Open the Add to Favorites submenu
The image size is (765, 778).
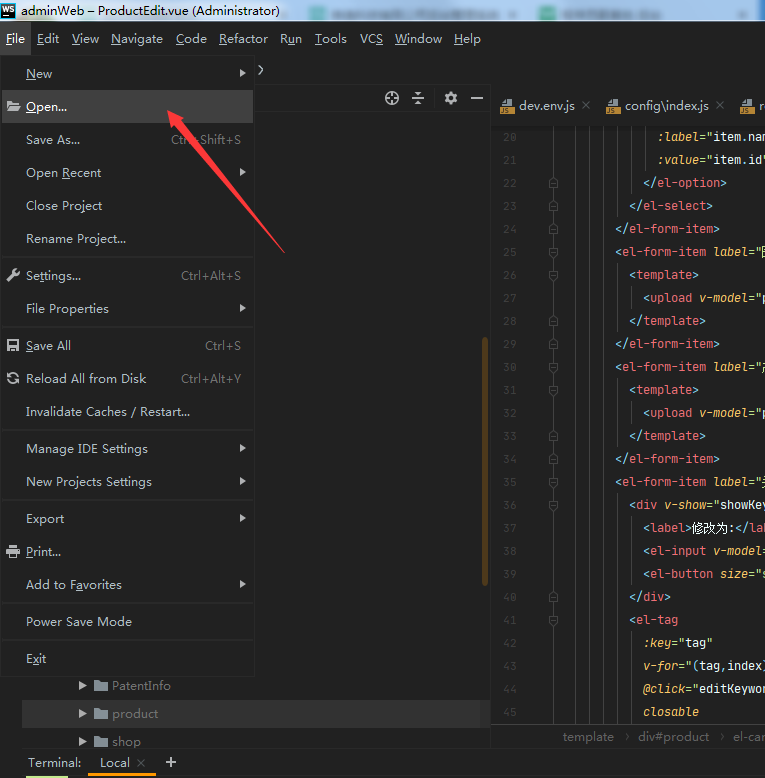(x=128, y=584)
